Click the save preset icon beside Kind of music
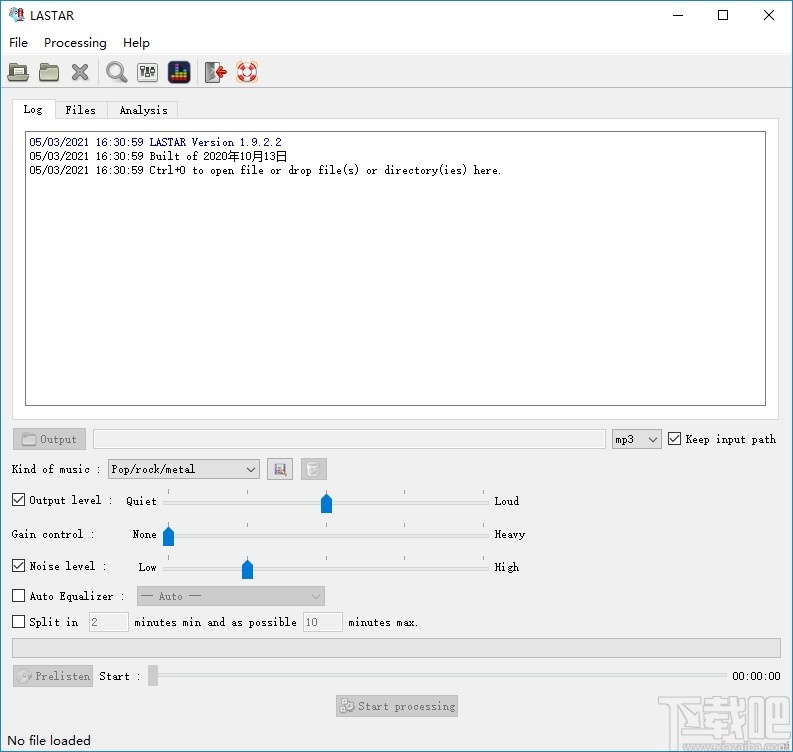Viewport: 793px width, 752px height. (280, 469)
